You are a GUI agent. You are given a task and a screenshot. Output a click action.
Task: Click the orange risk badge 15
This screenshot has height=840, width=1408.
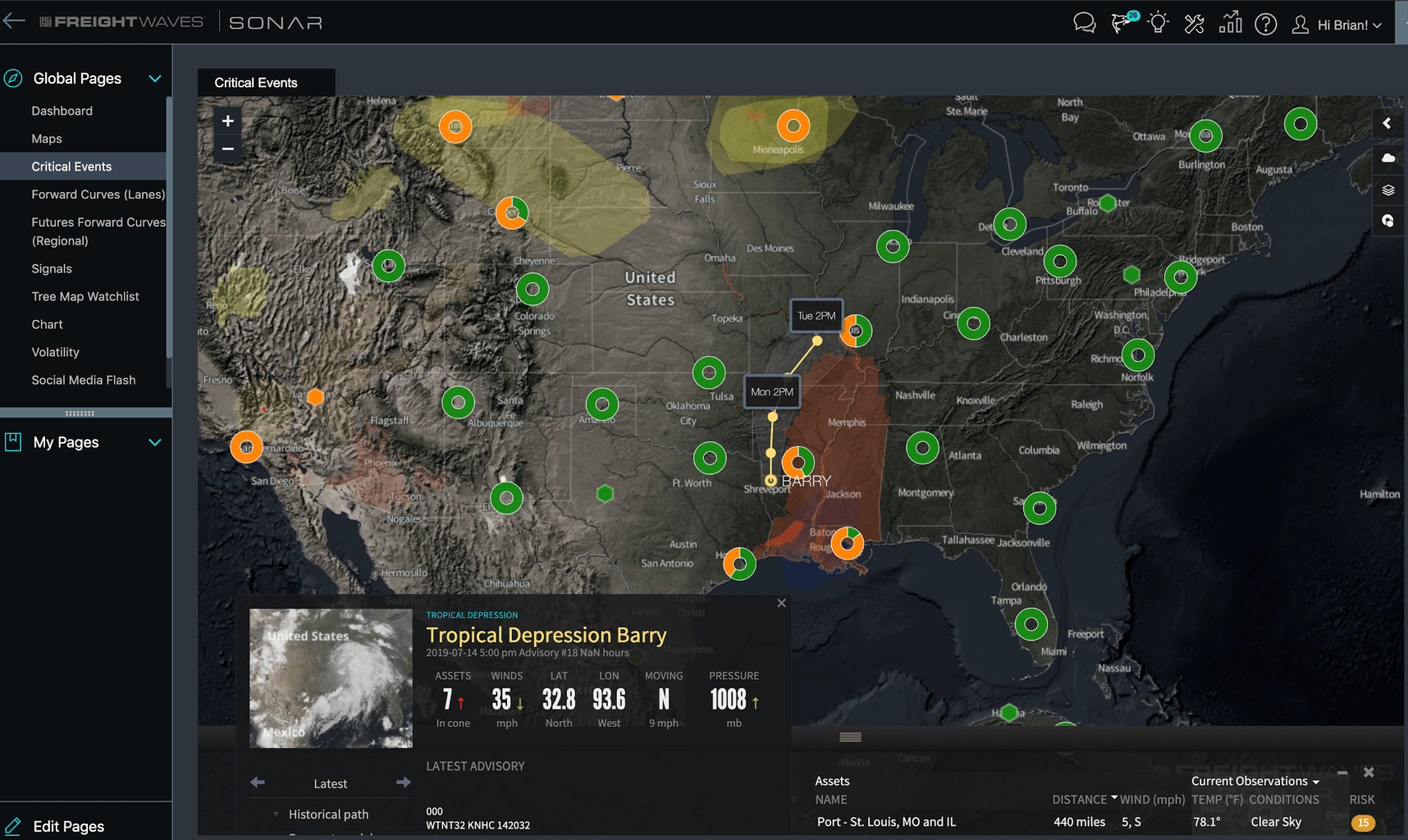click(1363, 823)
